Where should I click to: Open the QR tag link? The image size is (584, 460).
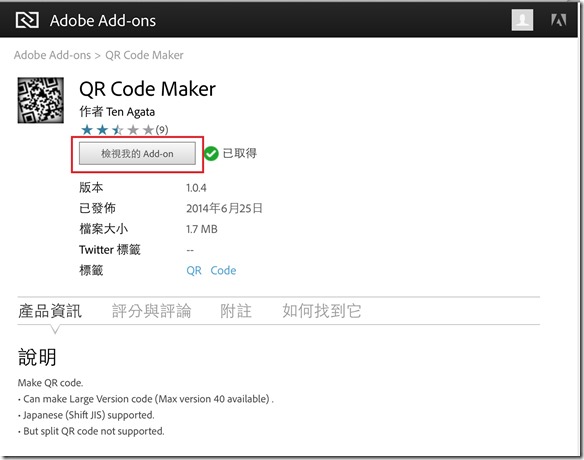[x=194, y=270]
